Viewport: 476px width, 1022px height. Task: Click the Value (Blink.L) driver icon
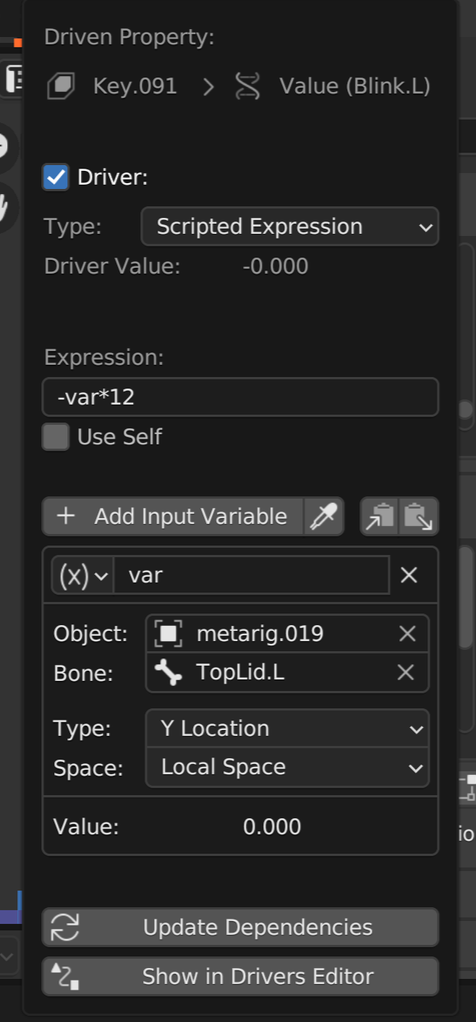point(248,86)
